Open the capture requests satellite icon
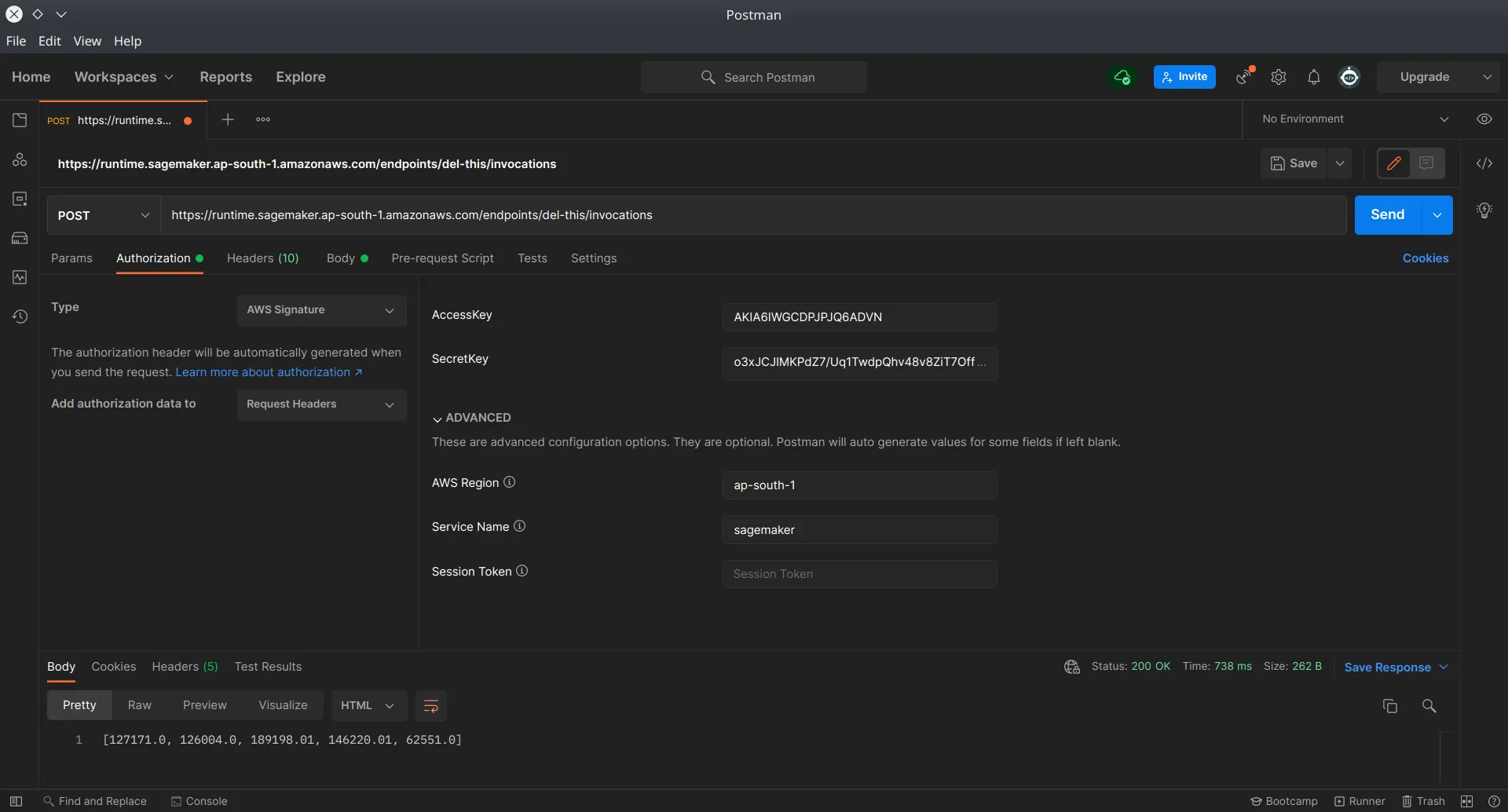The width and height of the screenshot is (1508, 812). (1245, 76)
